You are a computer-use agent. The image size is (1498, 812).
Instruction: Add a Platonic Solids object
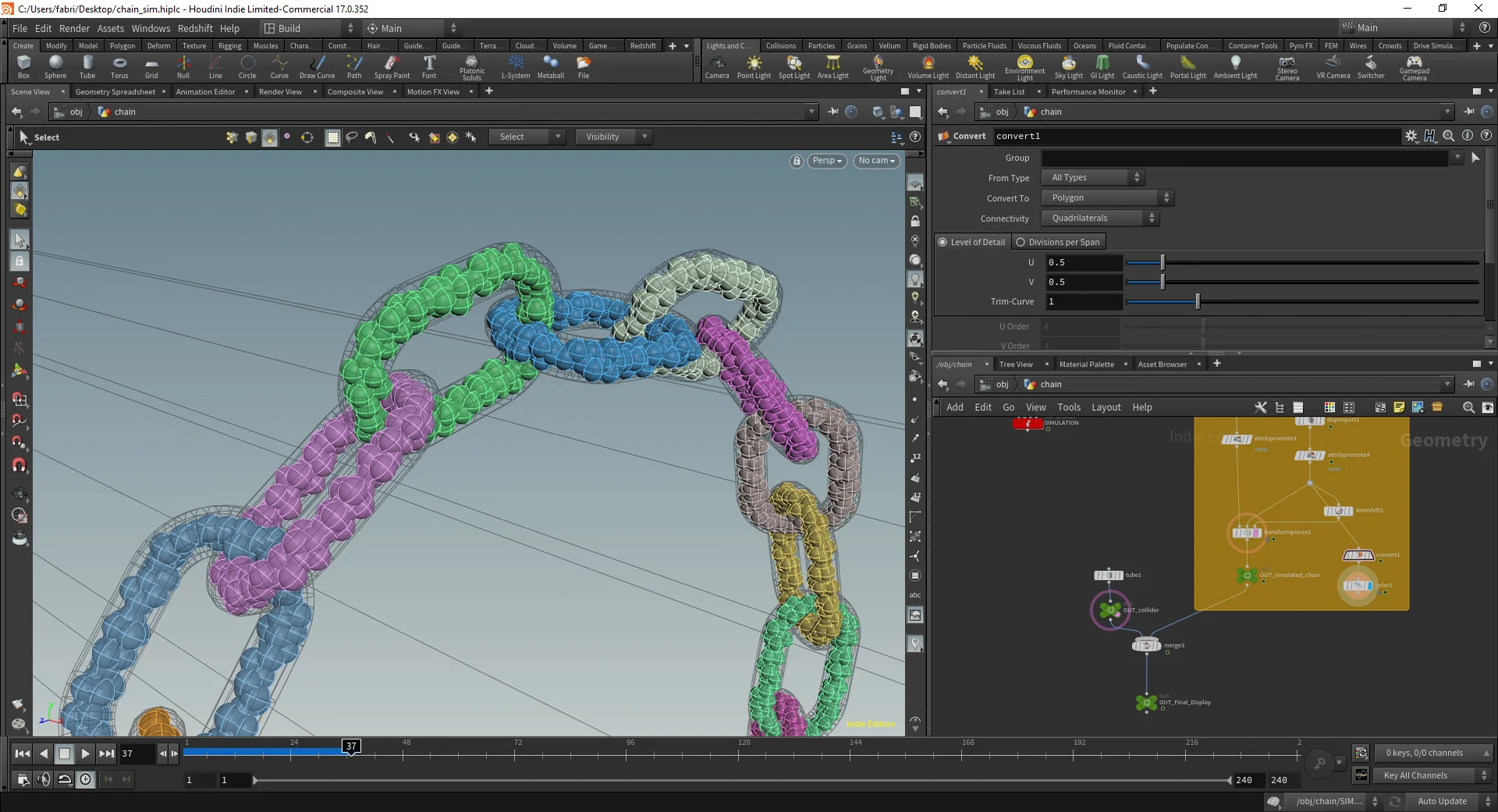click(471, 66)
